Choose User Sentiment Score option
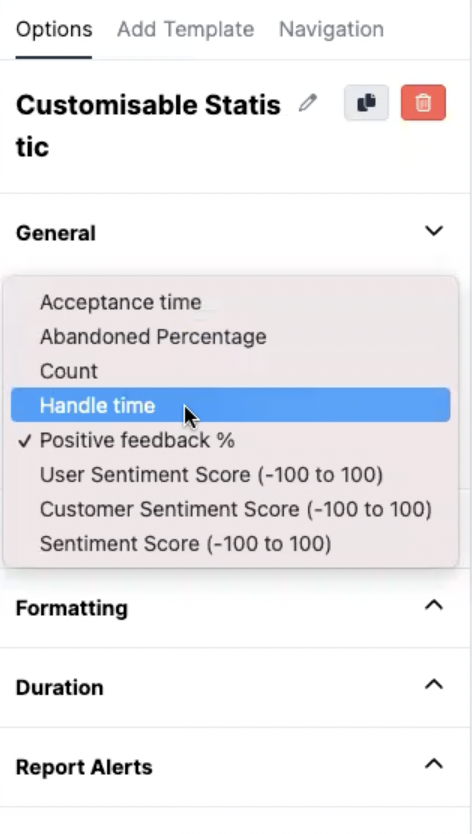The image size is (472, 834). (230, 474)
